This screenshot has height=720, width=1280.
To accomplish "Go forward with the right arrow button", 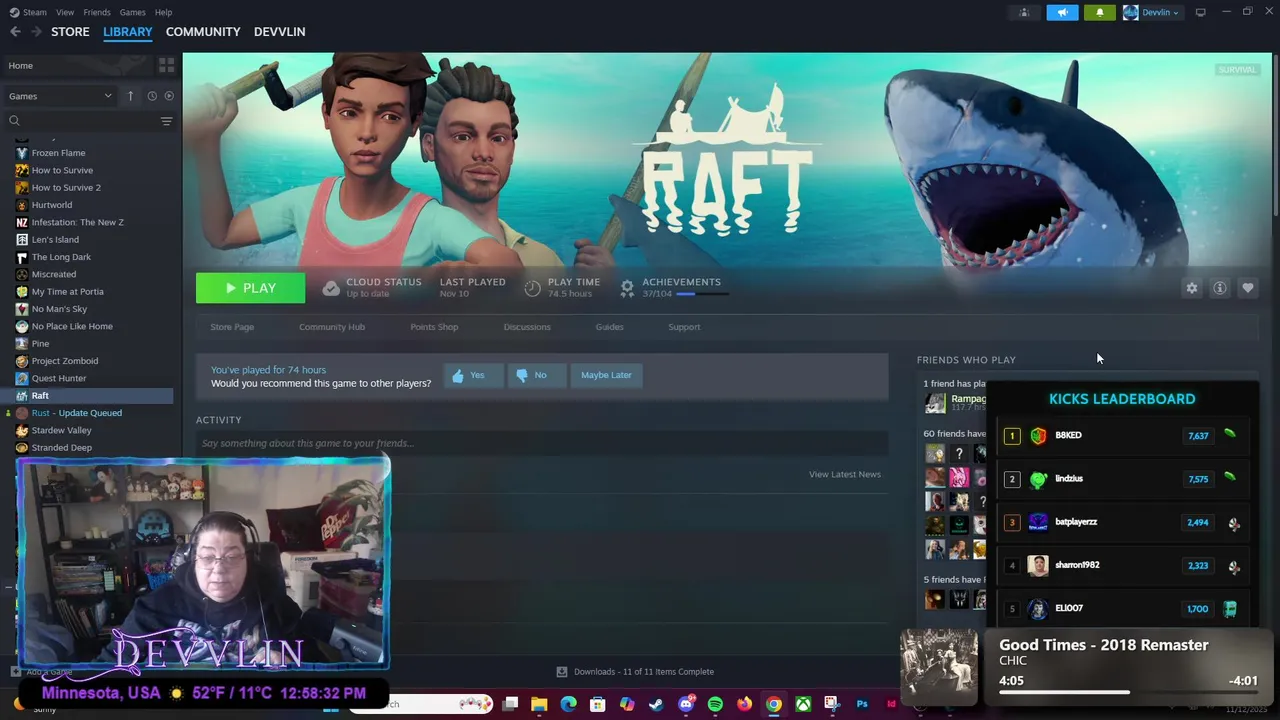I will 36,32.
